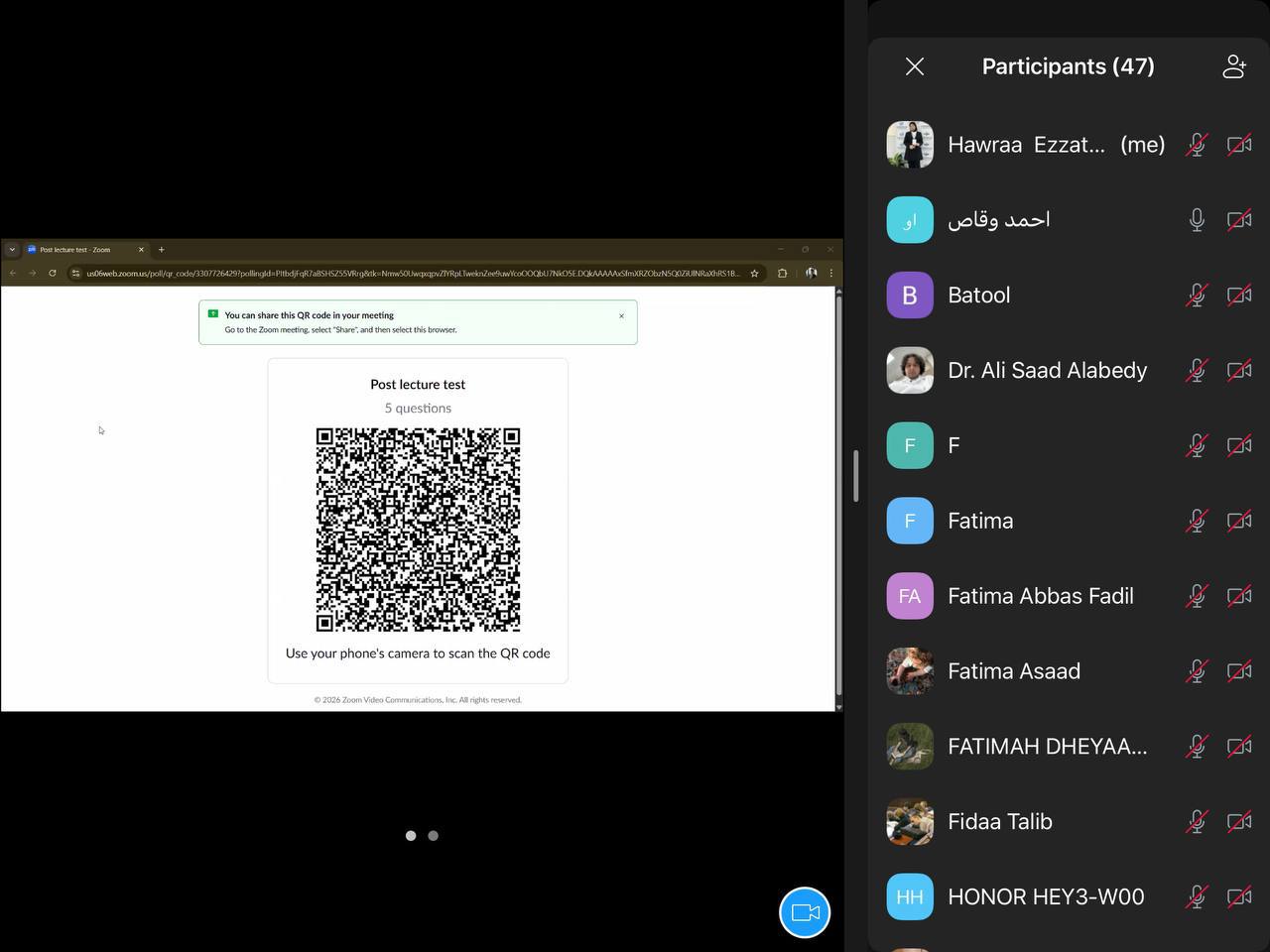Click the browser forward arrow
The image size is (1270, 952).
(32, 273)
